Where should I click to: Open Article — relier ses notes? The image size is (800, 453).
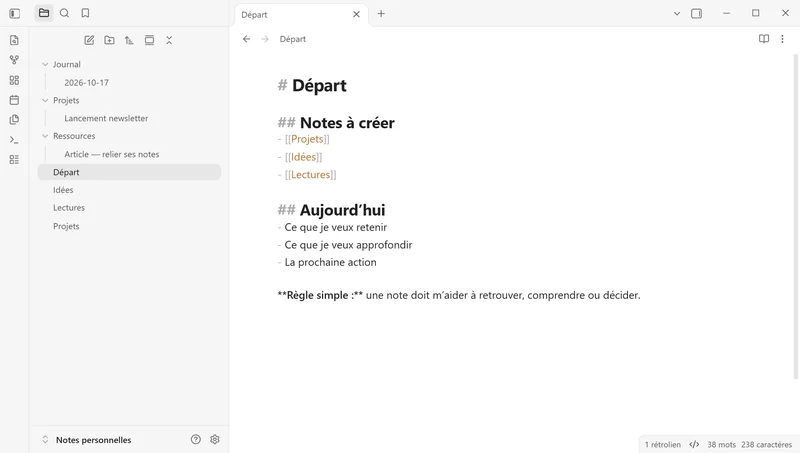click(x=112, y=154)
